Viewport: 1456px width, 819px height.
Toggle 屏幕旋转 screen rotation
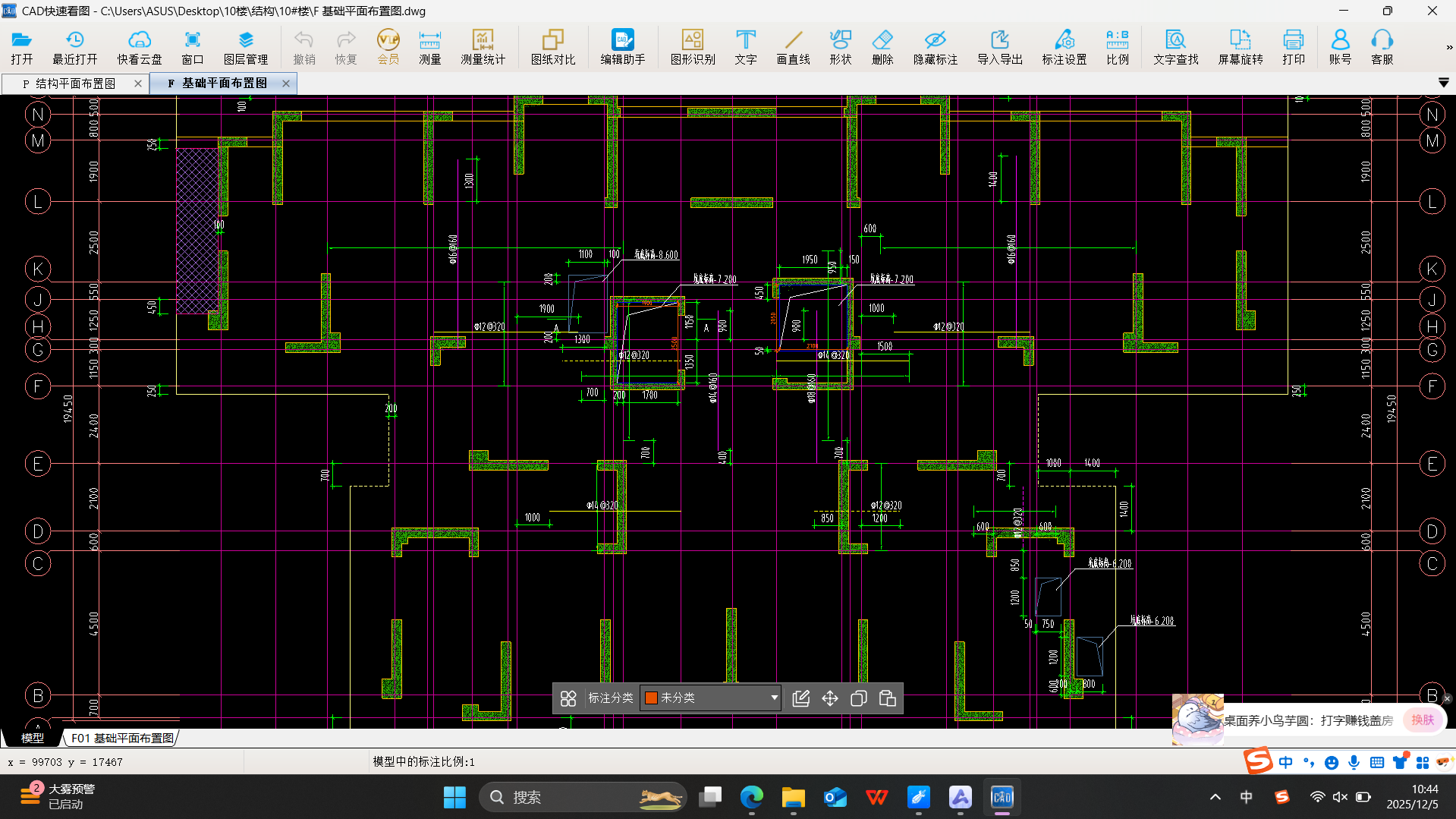1240,47
